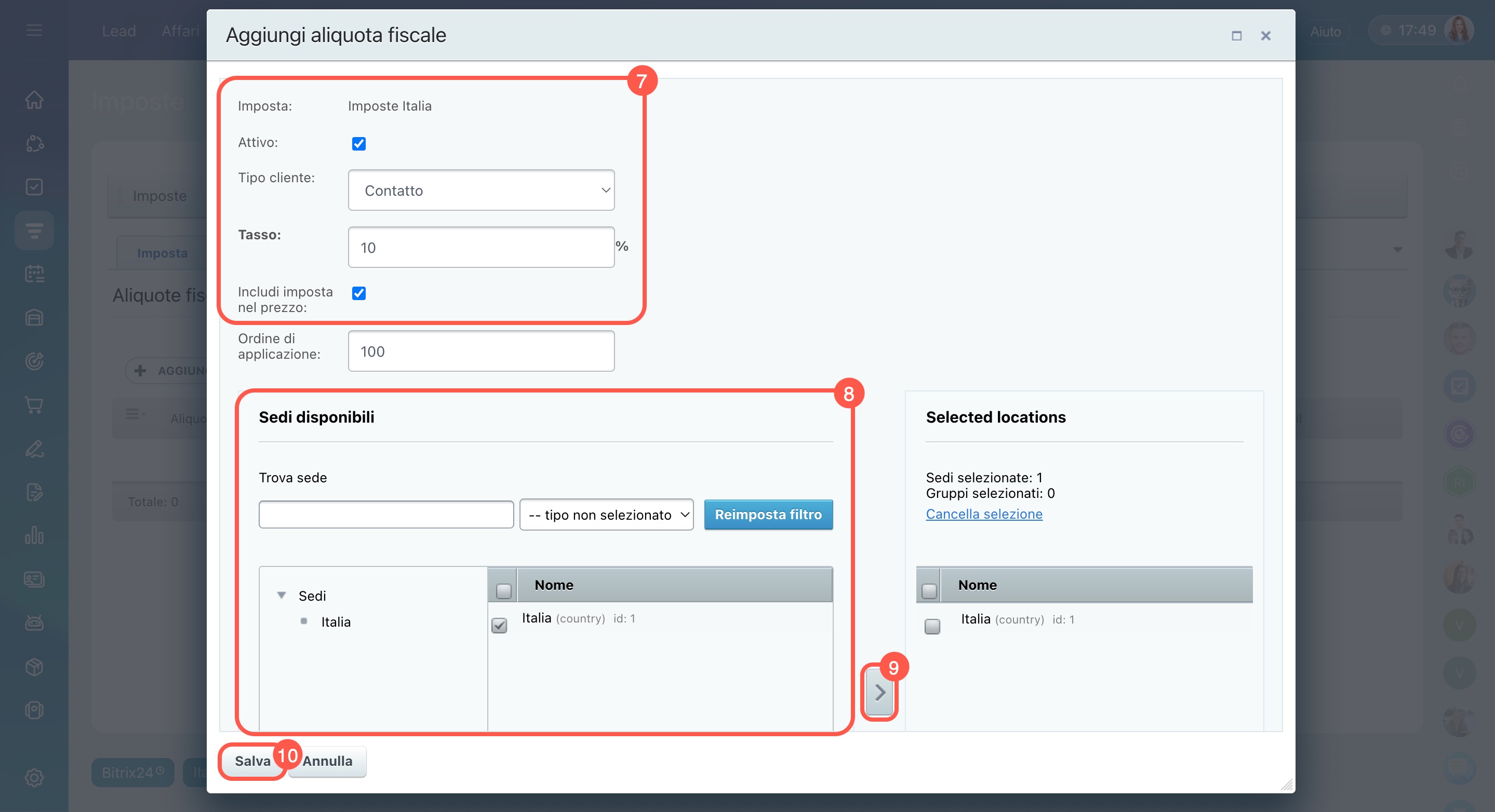1495x812 pixels.
Task: Open the Lead menu item
Action: 118,31
